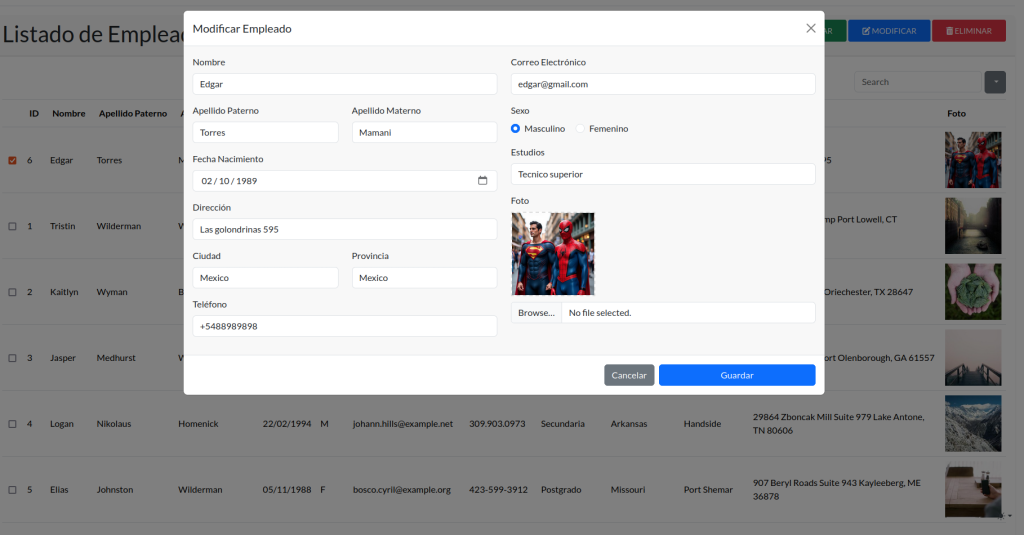Click the Nombre field containing Edgar
Viewport: 1024px width, 535px height.
coord(345,84)
